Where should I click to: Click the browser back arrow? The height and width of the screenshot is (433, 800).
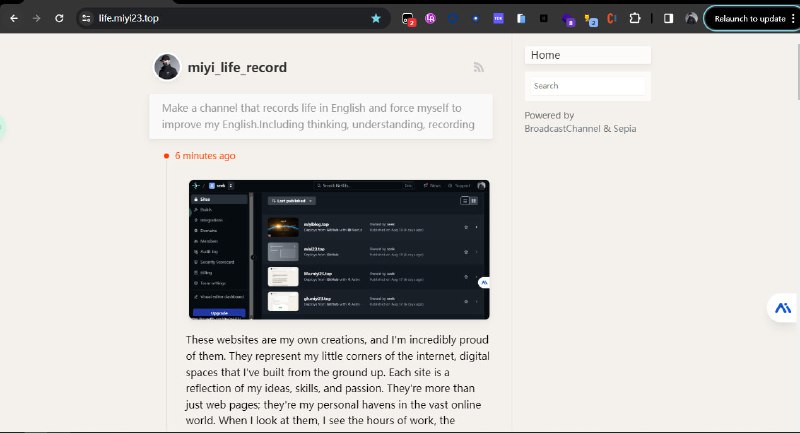point(14,18)
